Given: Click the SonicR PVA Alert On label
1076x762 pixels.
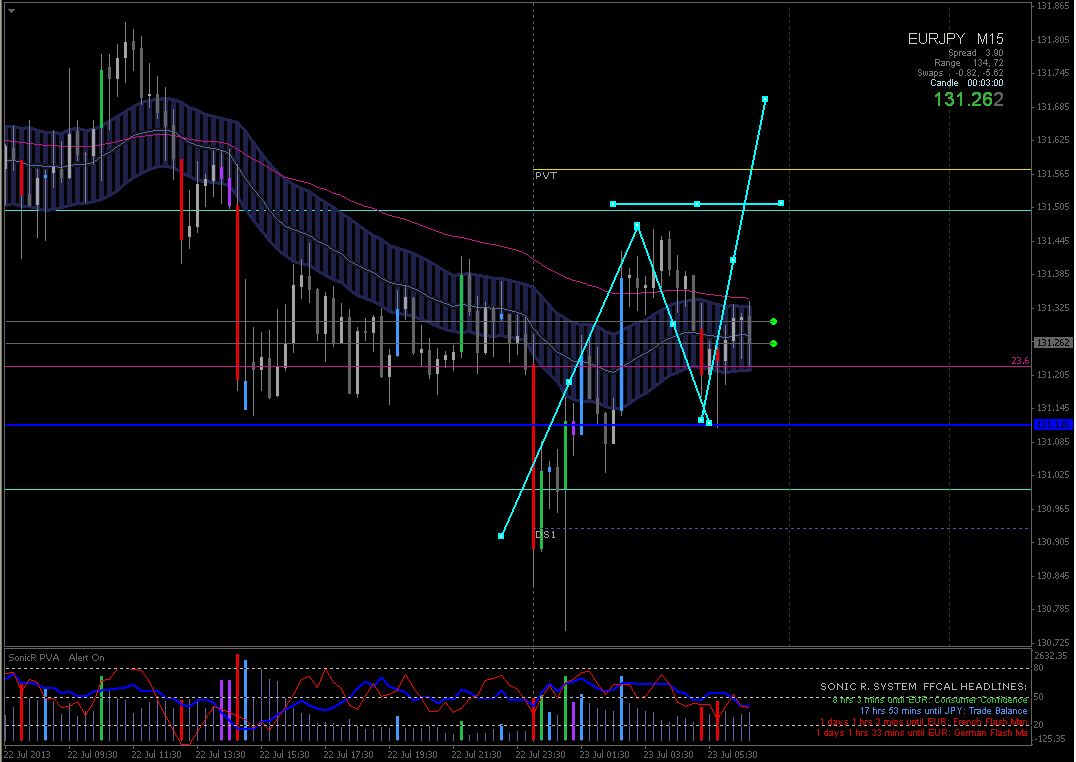Looking at the screenshot, I should click(x=56, y=658).
